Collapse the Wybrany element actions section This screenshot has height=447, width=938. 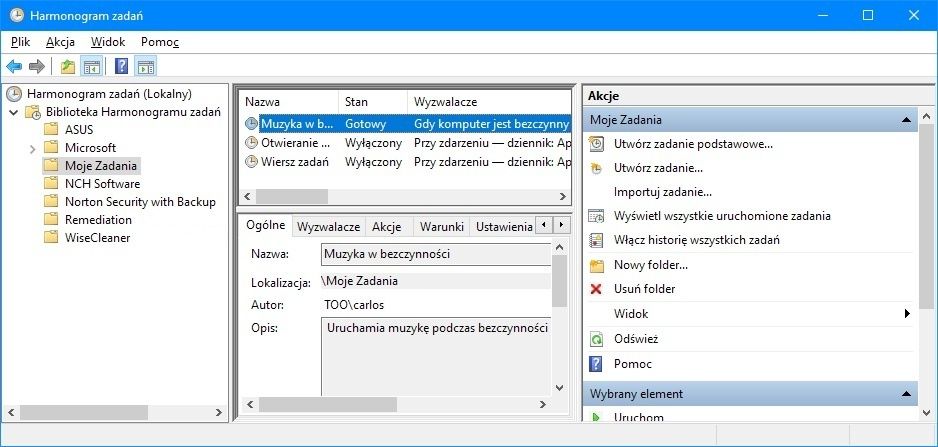907,394
